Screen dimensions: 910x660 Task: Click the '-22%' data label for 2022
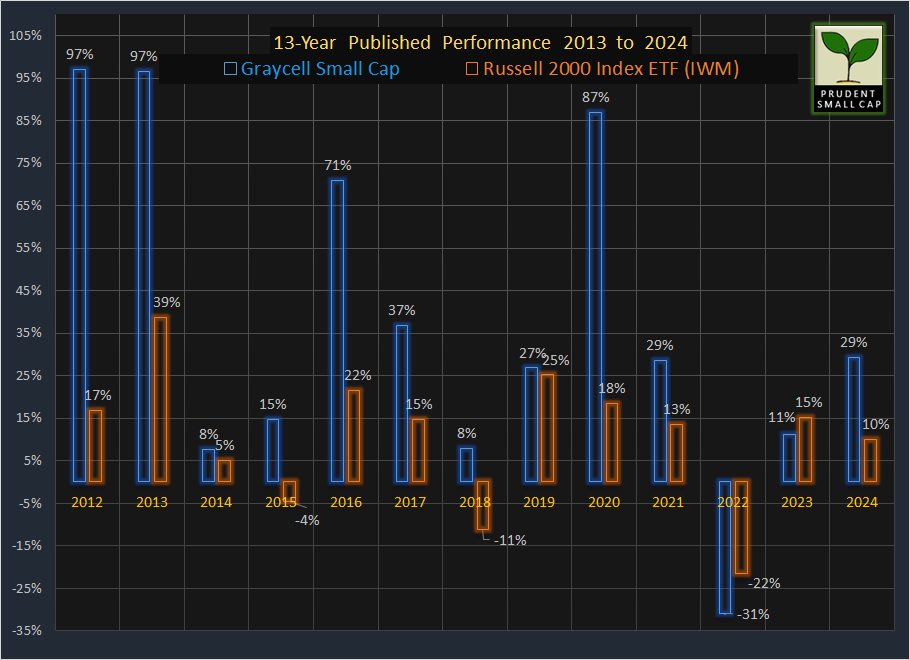click(764, 583)
